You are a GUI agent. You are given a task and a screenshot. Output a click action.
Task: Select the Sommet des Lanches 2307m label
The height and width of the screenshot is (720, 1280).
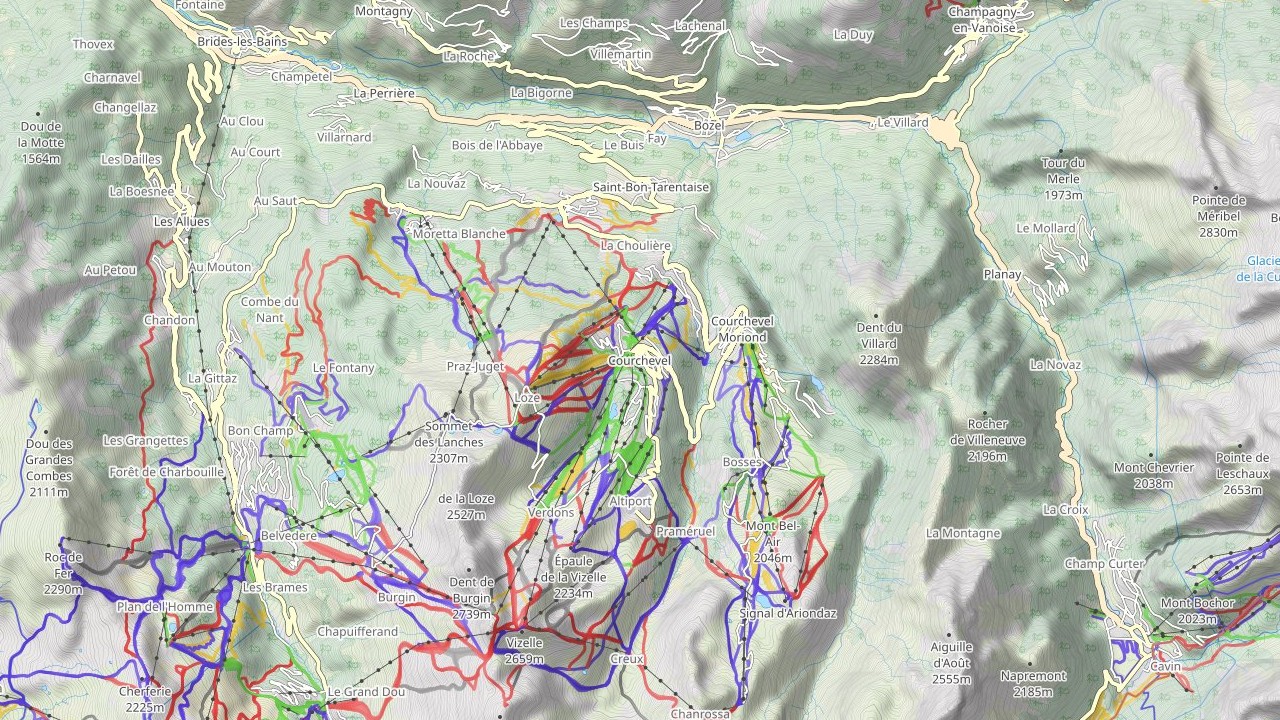coord(449,442)
